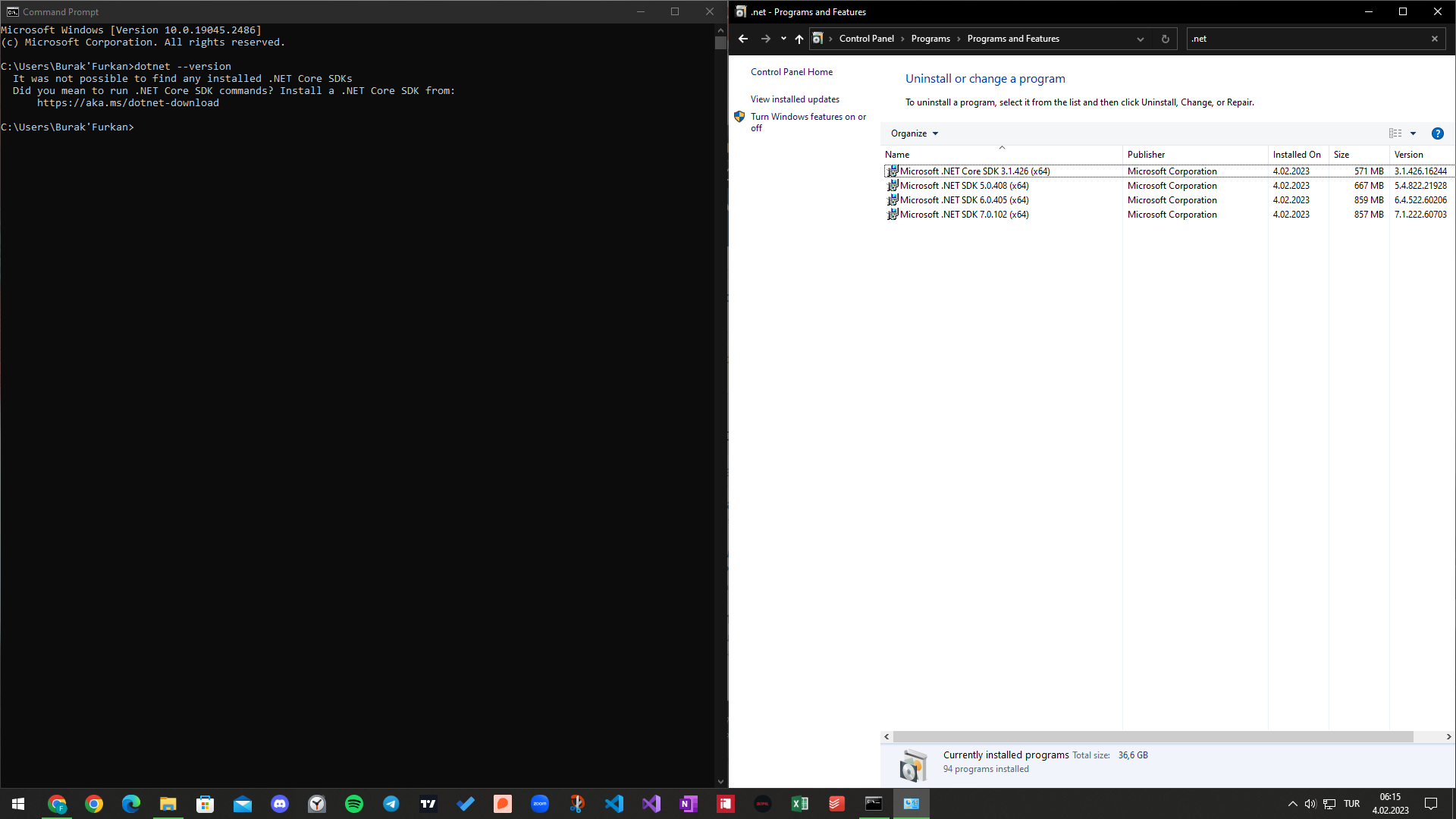
Task: Sort the list by Publisher column
Action: [x=1146, y=155]
